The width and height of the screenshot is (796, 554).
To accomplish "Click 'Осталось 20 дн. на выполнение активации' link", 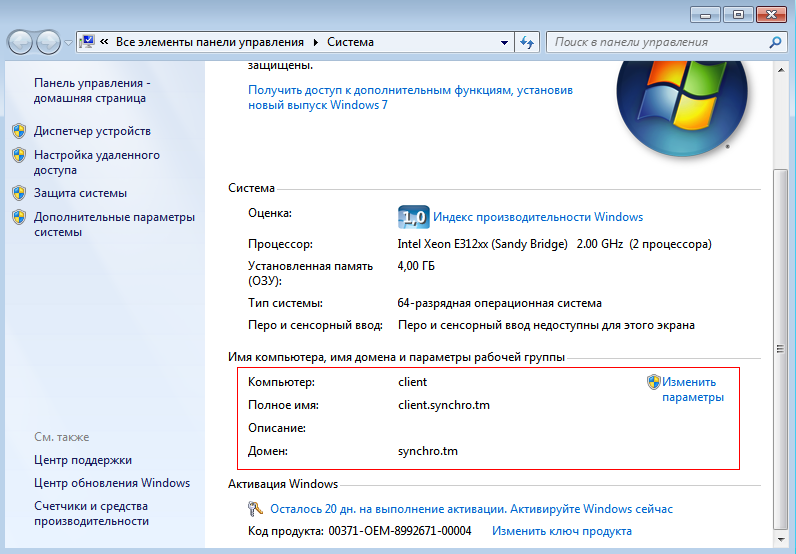I will (x=471, y=509).
